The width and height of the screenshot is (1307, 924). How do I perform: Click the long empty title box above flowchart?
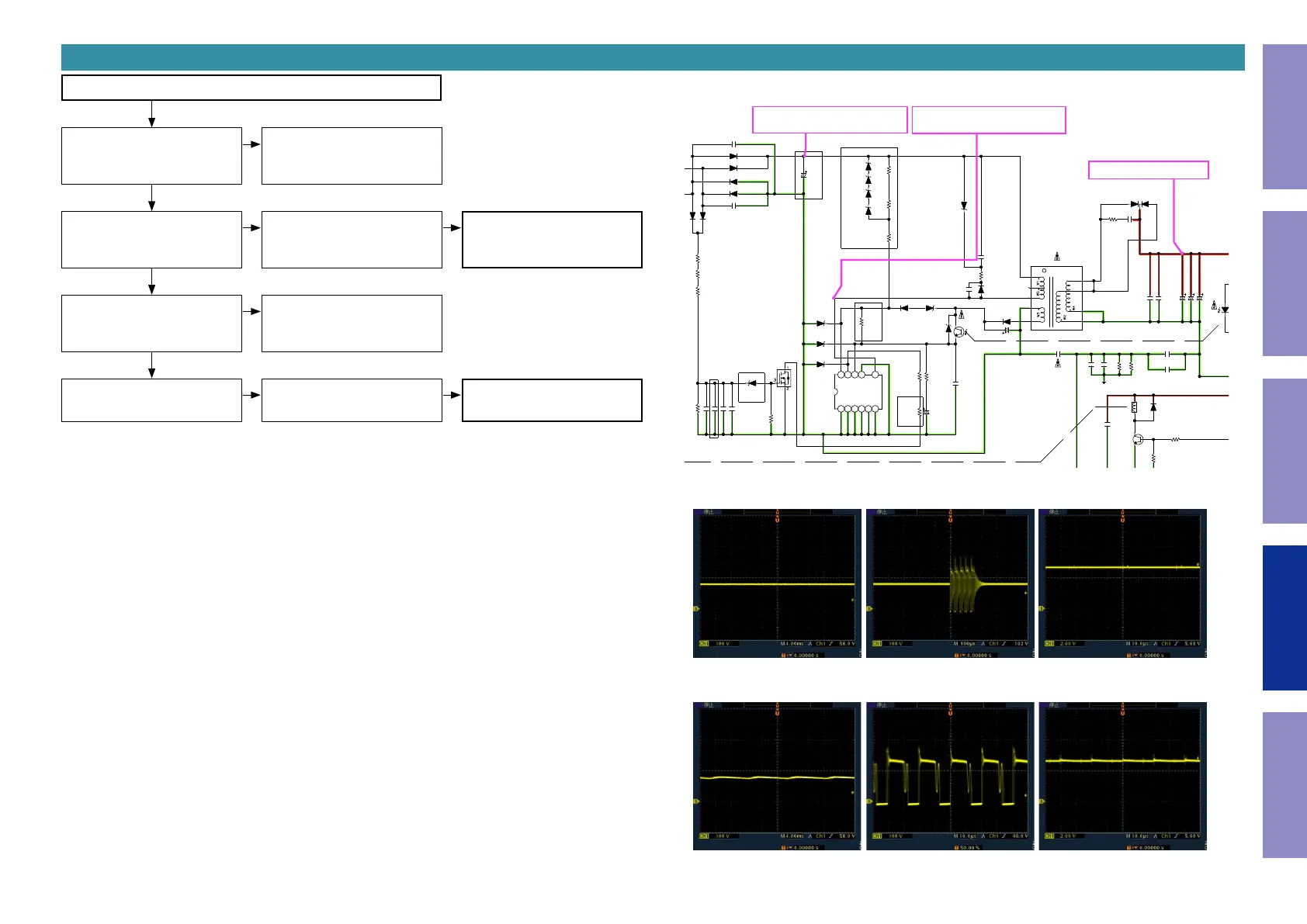251,88
